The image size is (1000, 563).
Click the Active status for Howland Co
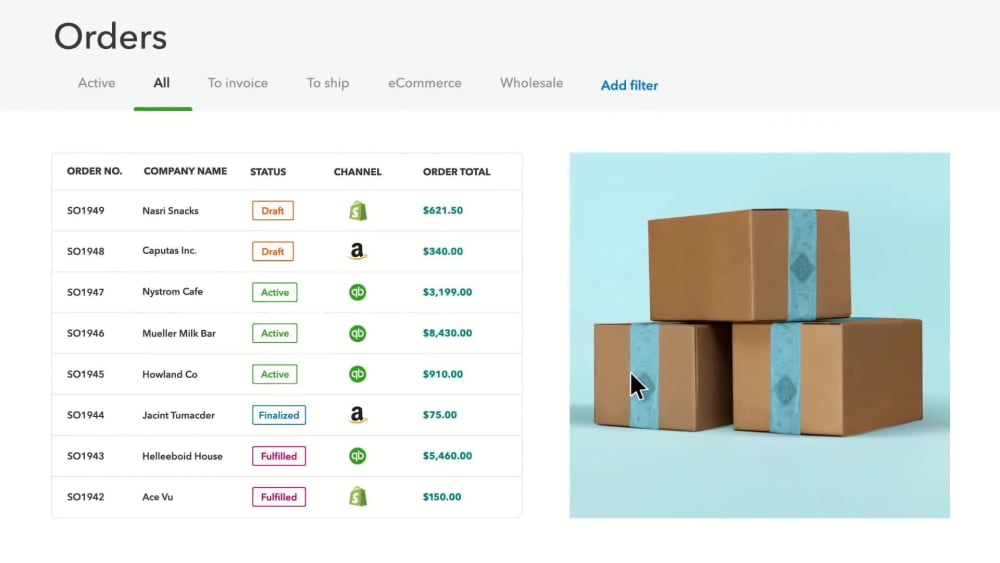275,374
